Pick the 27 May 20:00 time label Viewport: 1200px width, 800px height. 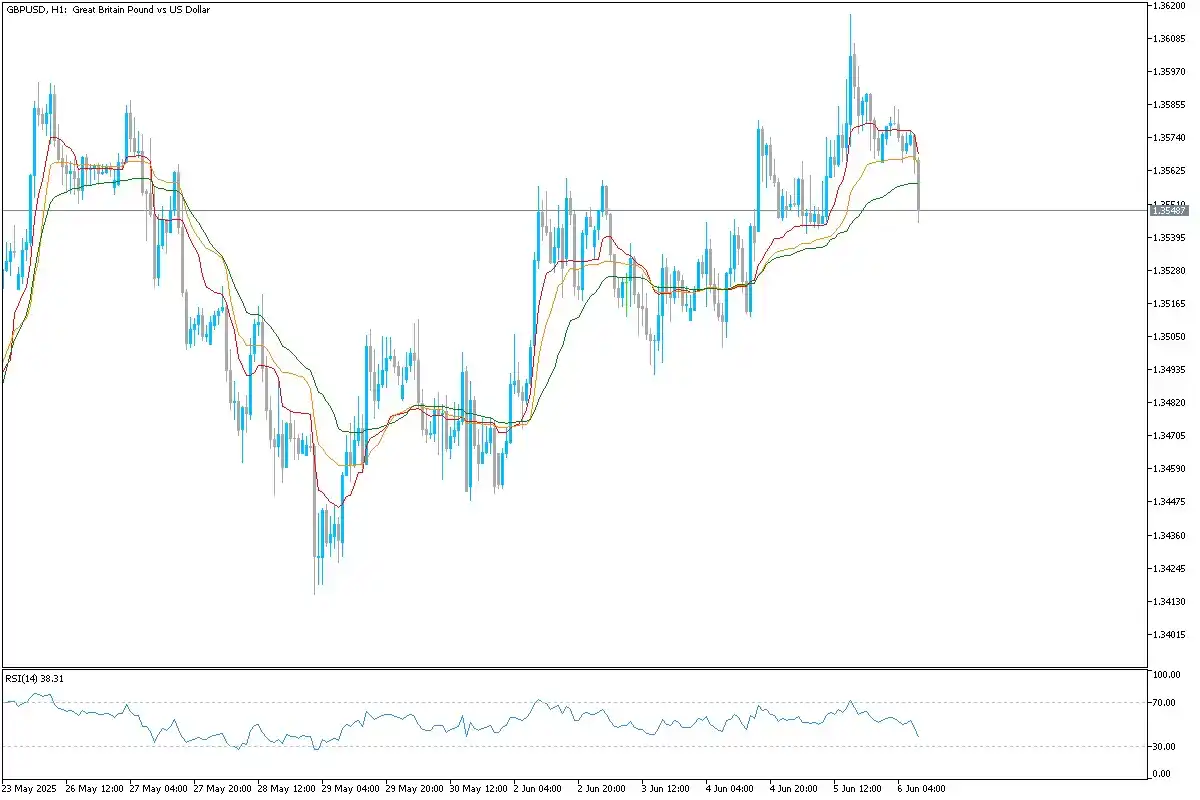pos(222,788)
